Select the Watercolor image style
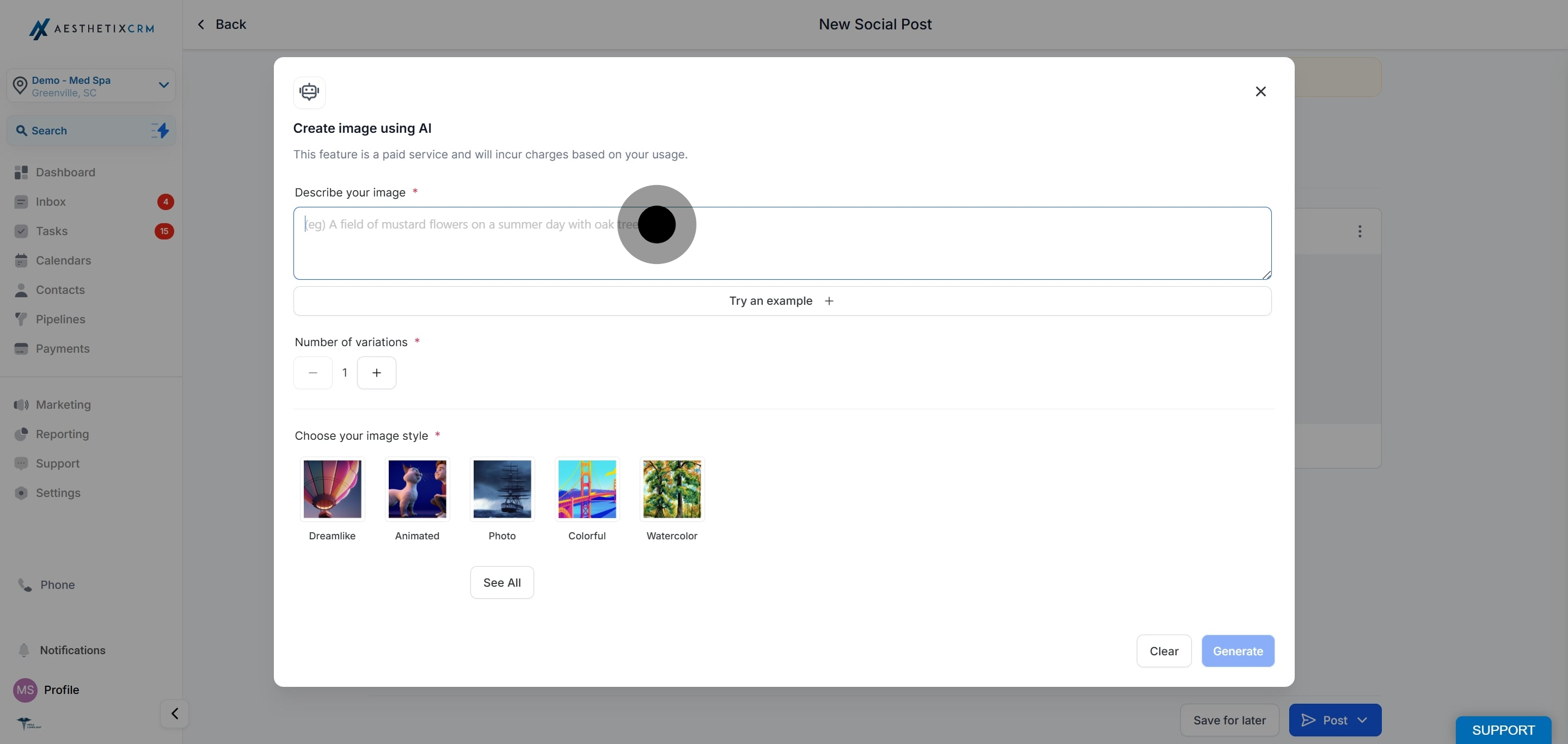 (671, 489)
